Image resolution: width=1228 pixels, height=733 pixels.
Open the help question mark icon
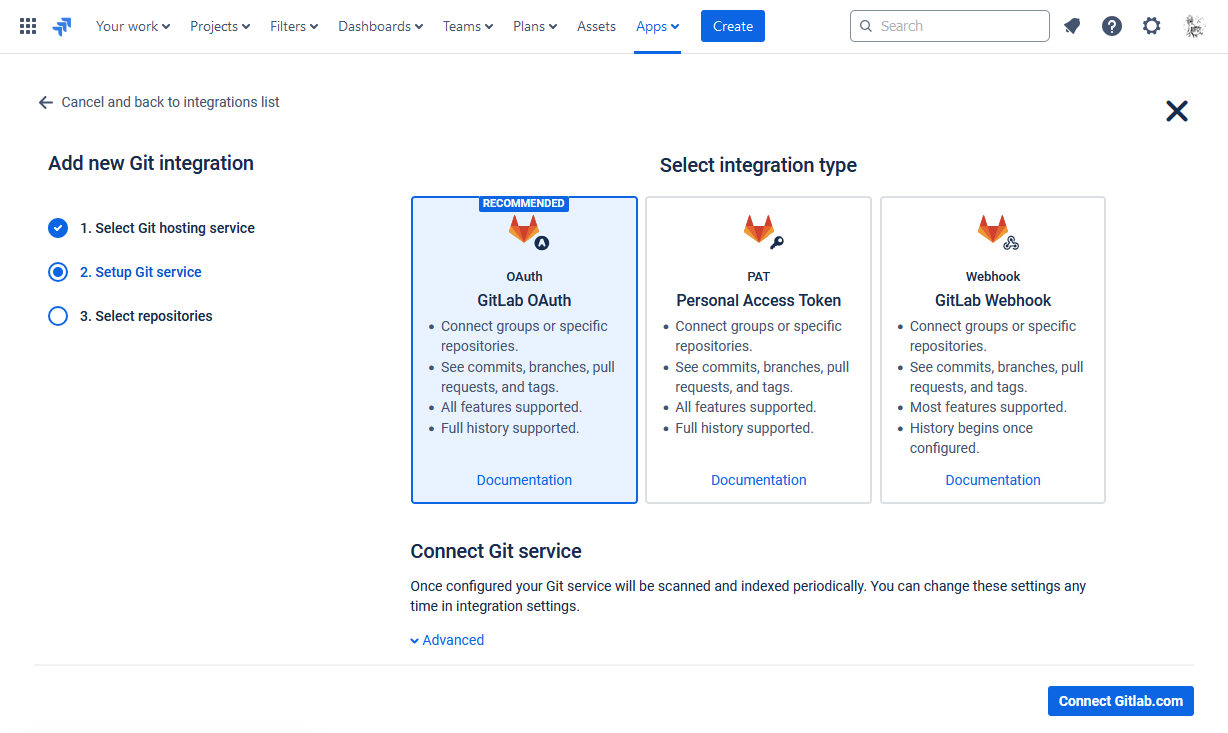coord(1112,26)
